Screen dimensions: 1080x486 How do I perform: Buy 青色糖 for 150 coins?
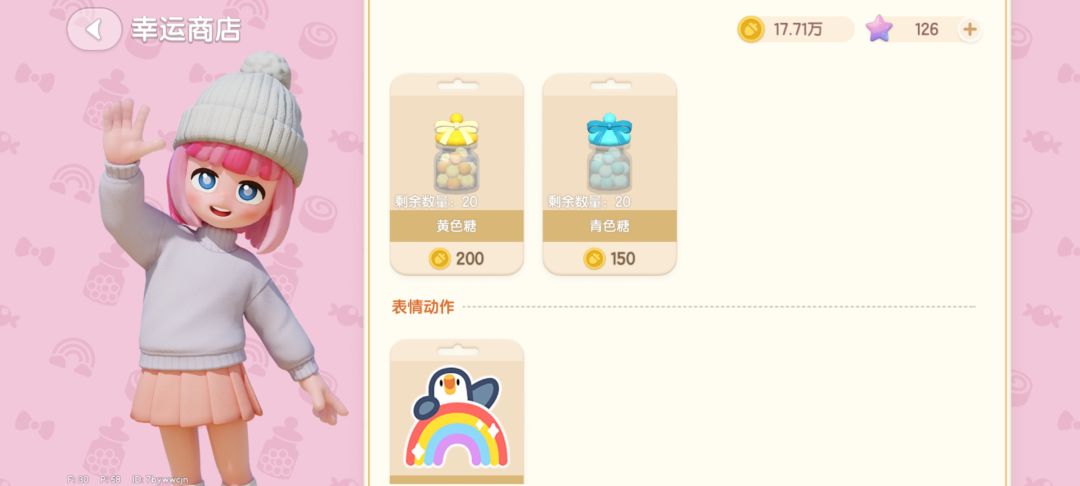coord(610,259)
